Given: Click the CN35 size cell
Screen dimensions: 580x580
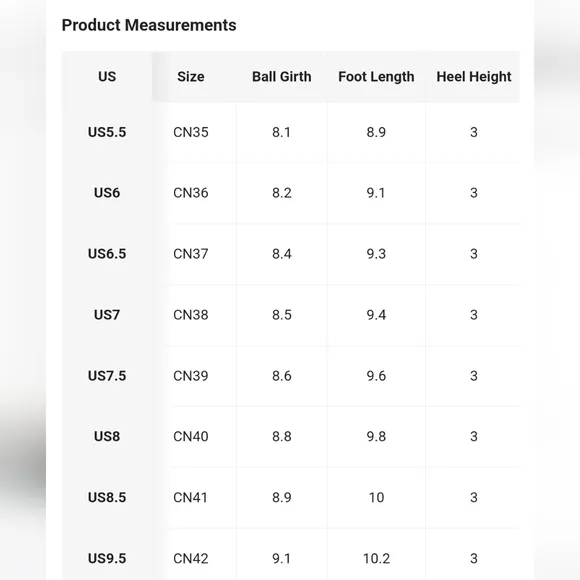Looking at the screenshot, I should [x=190, y=132].
